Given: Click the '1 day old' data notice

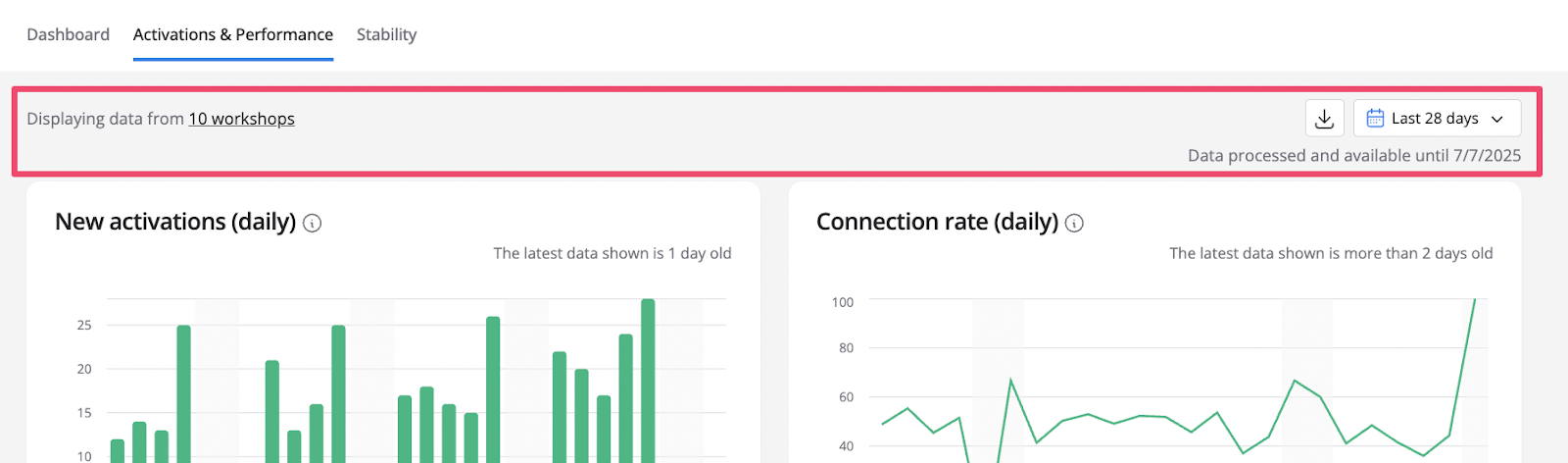Looking at the screenshot, I should tap(612, 253).
